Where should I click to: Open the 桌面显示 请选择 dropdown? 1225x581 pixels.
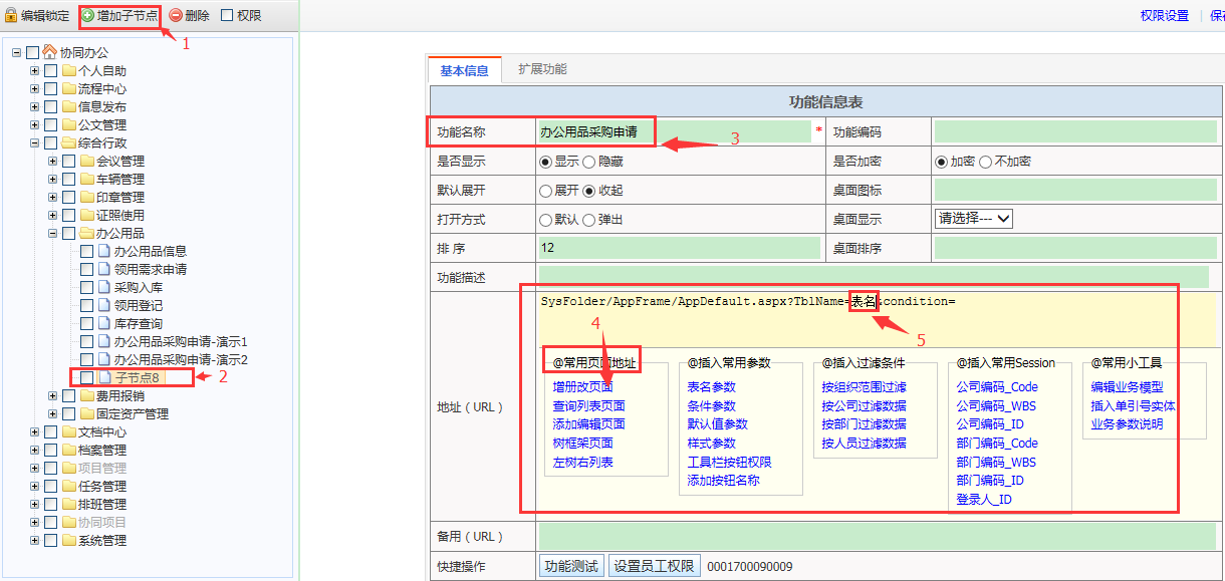tap(974, 218)
